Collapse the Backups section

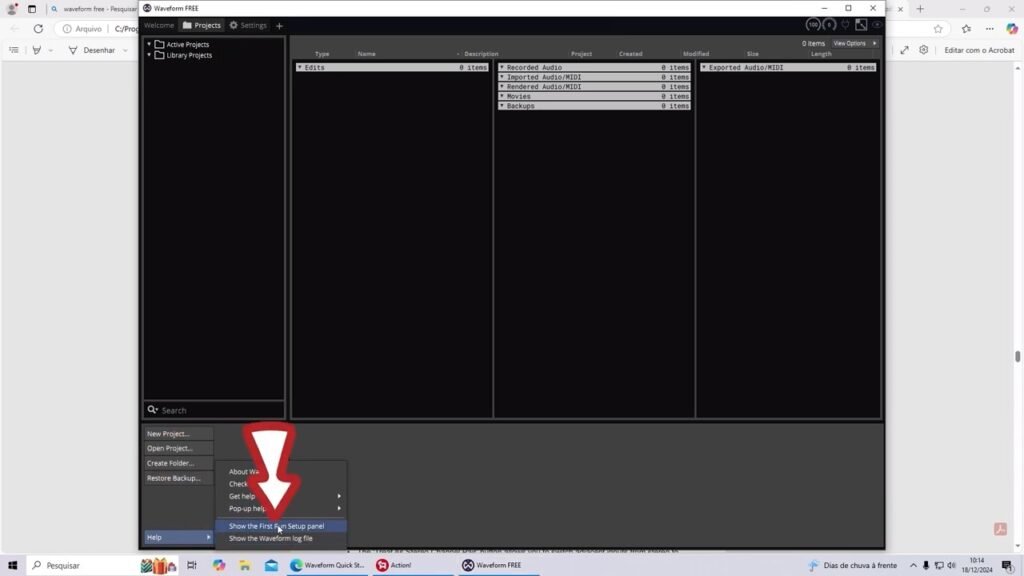(502, 106)
